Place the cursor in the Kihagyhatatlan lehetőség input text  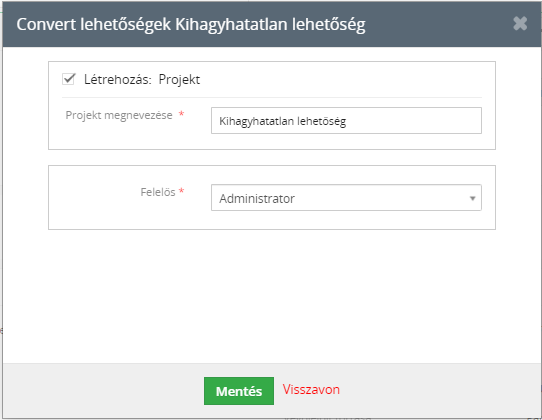pyautogui.click(x=282, y=121)
